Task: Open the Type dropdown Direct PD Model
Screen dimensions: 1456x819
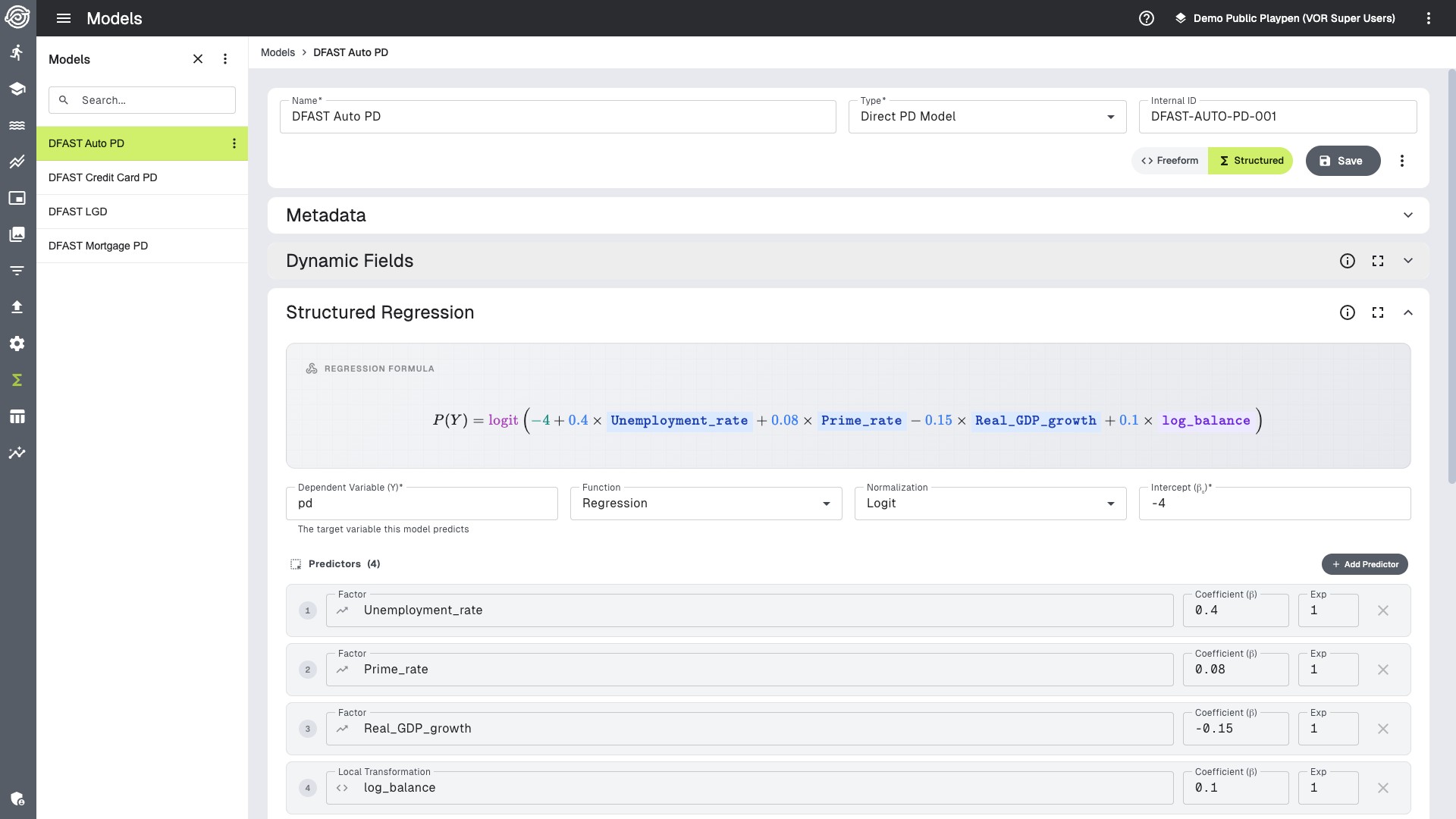Action: [987, 117]
